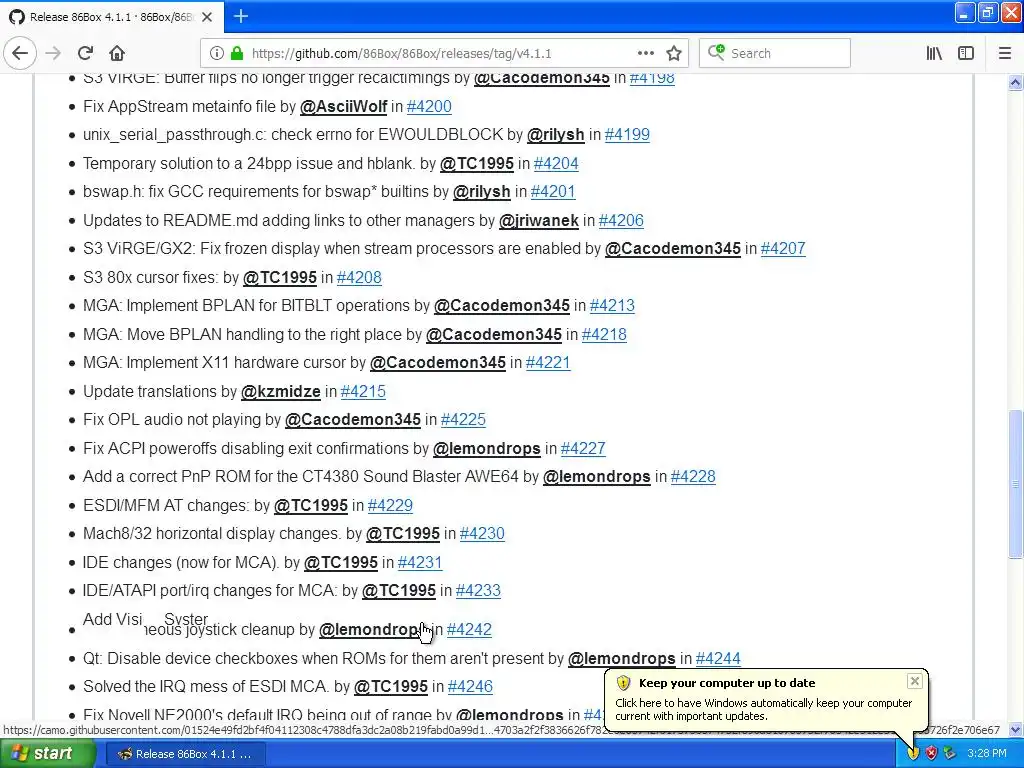Open pull request #4207
The height and width of the screenshot is (768, 1024).
pyautogui.click(x=783, y=248)
